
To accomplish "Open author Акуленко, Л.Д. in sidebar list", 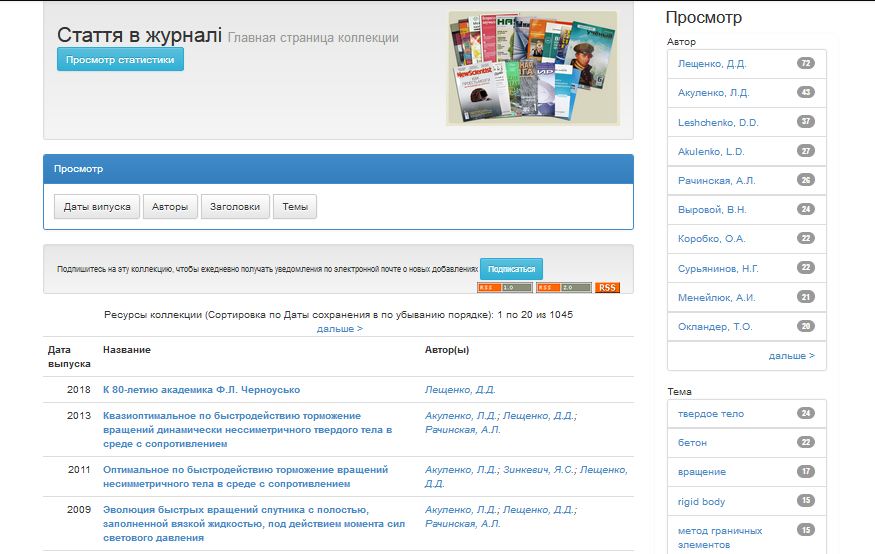I will (713, 93).
